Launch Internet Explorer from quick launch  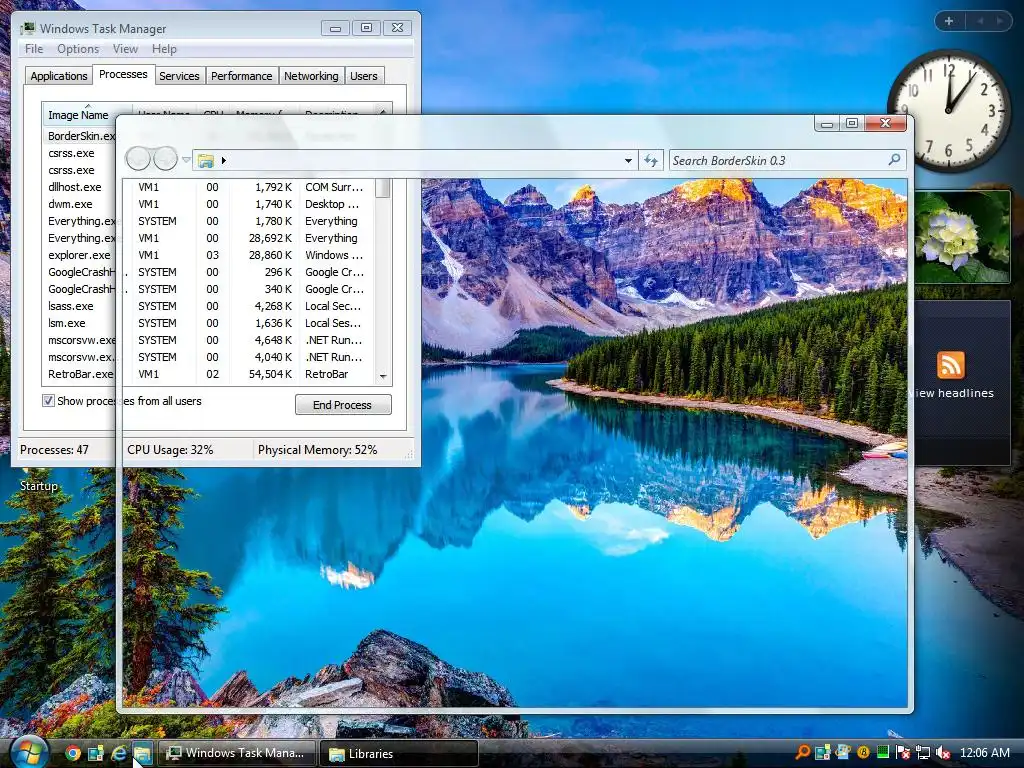click(x=119, y=753)
